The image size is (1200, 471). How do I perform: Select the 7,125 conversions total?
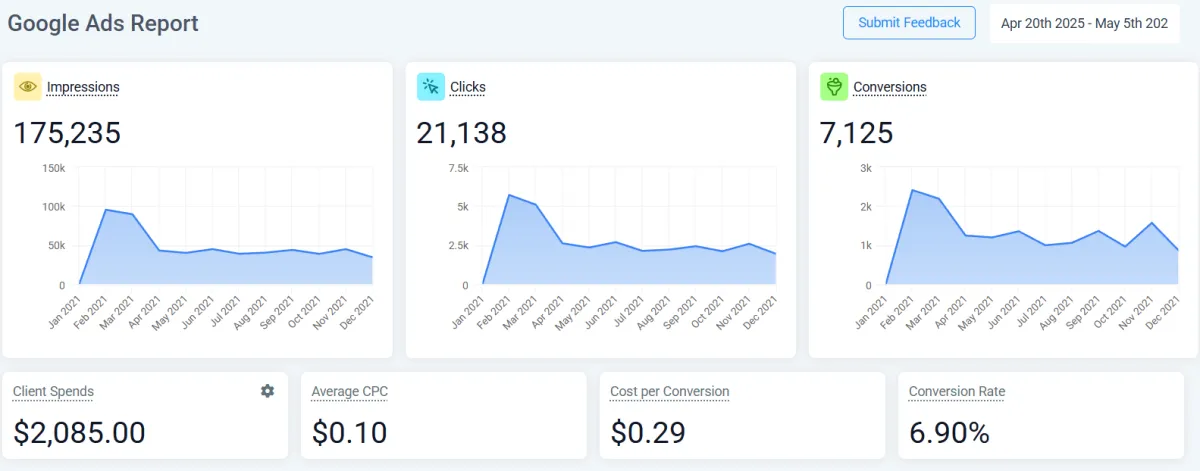[857, 133]
